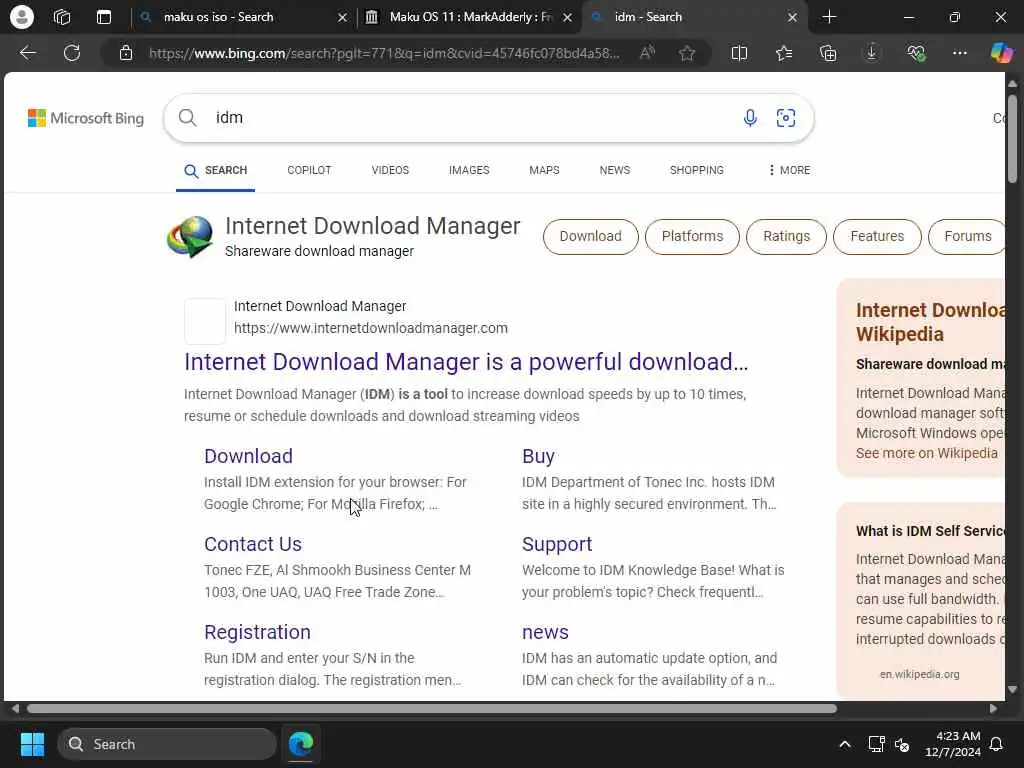Open the notifications bell icon
Image resolution: width=1024 pixels, height=768 pixels.
click(x=996, y=744)
